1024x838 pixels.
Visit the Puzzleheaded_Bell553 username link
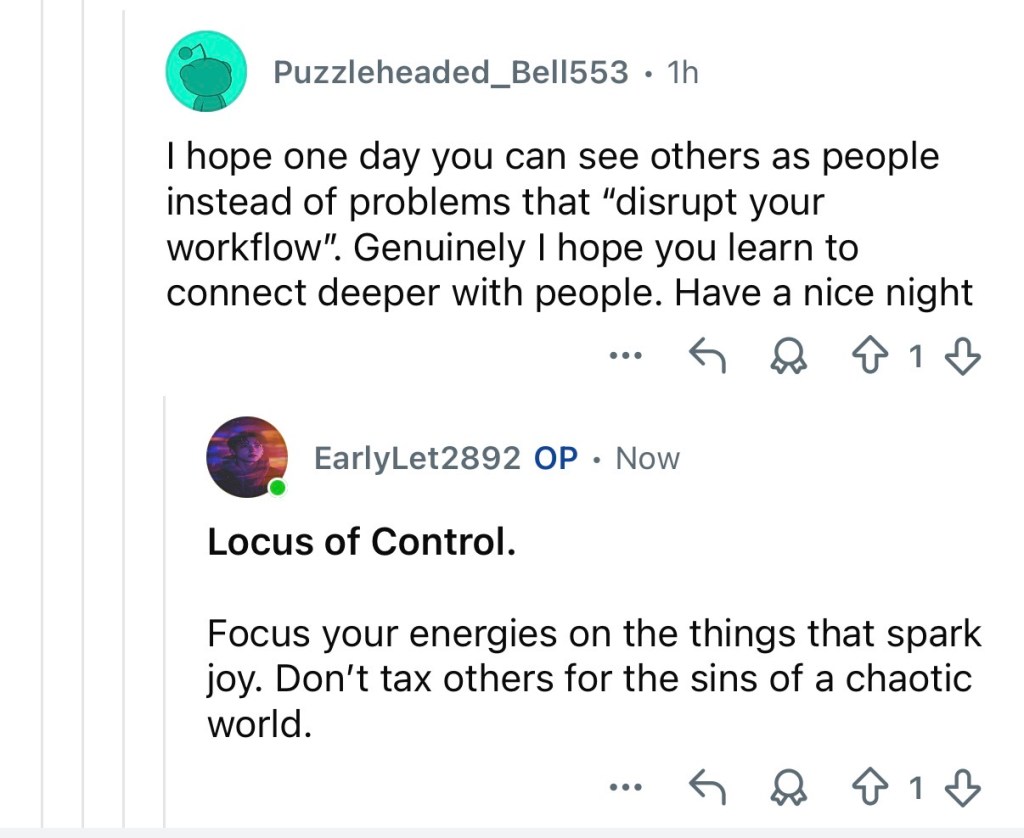tap(451, 73)
